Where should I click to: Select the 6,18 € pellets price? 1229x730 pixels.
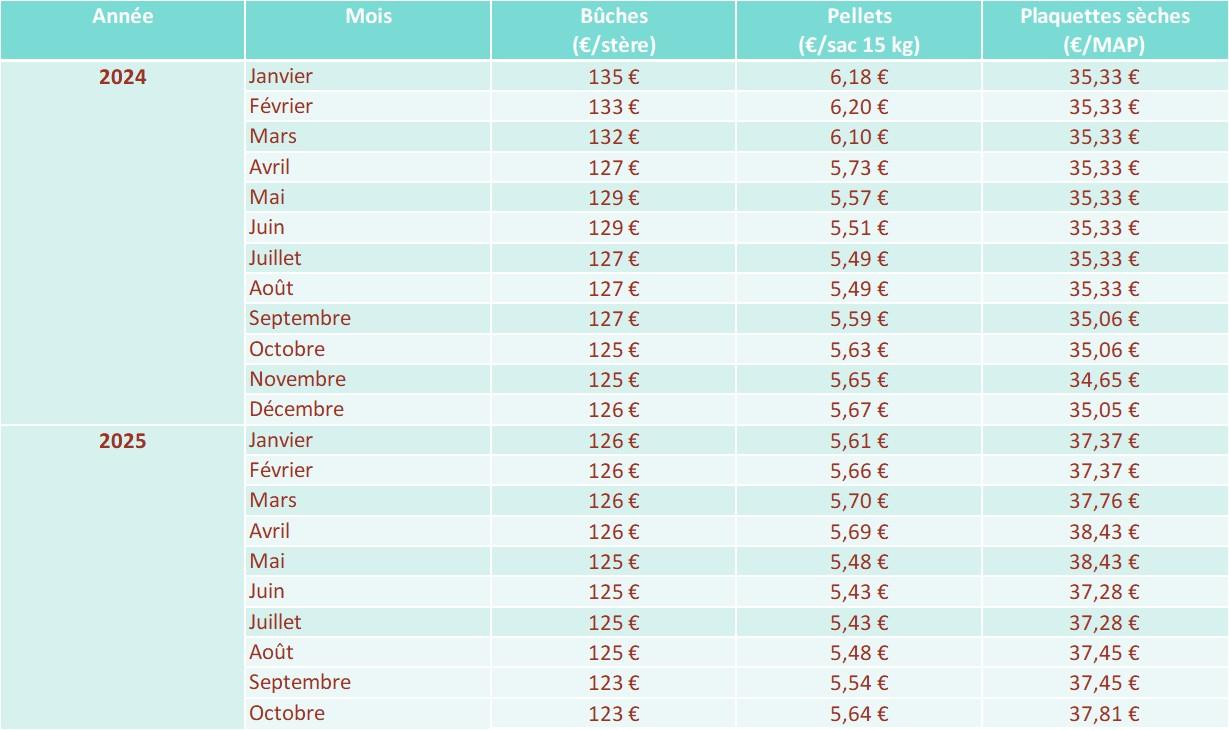click(859, 76)
